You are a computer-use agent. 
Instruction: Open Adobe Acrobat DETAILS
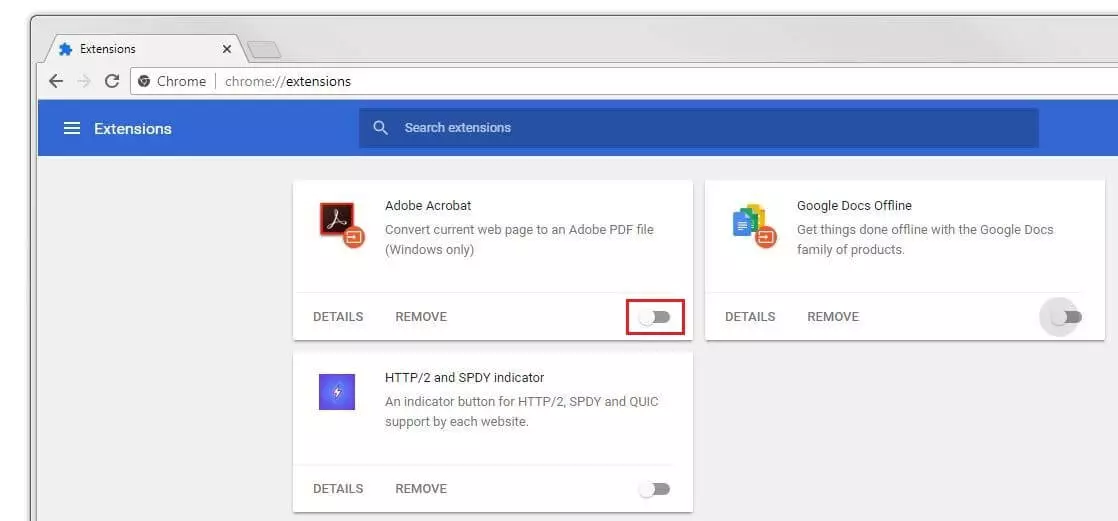click(338, 317)
